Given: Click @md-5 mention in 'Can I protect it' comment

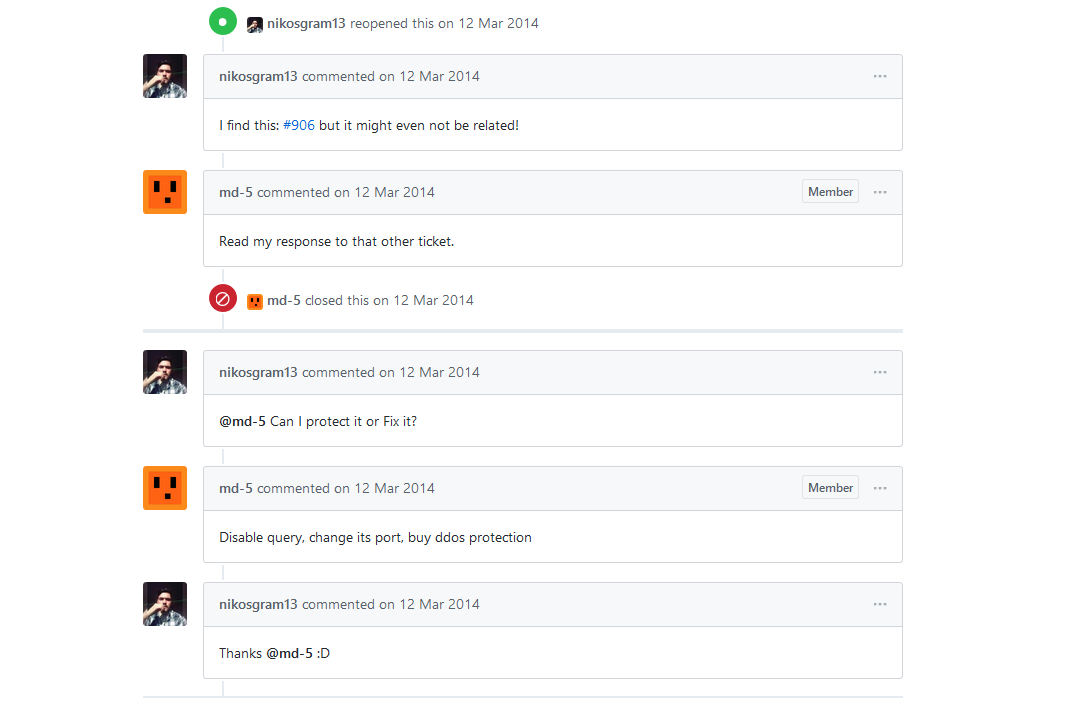Looking at the screenshot, I should [242, 422].
